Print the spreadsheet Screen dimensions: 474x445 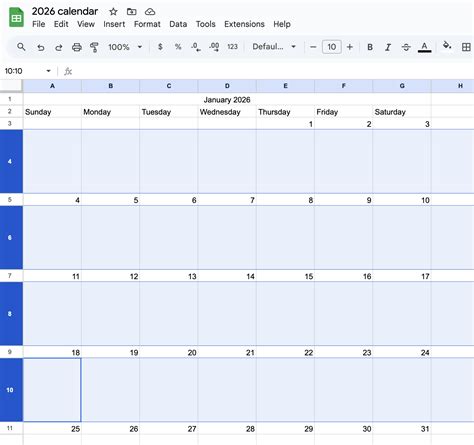(x=77, y=47)
